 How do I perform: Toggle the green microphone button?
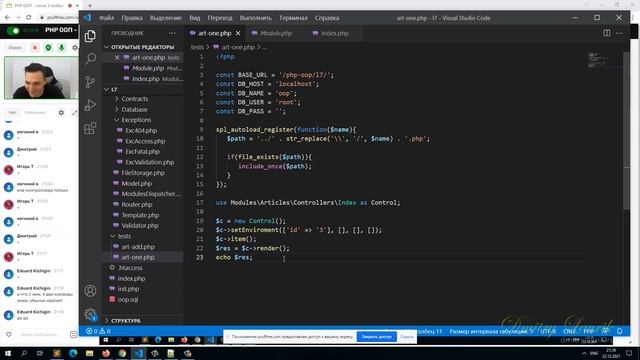pos(62,48)
